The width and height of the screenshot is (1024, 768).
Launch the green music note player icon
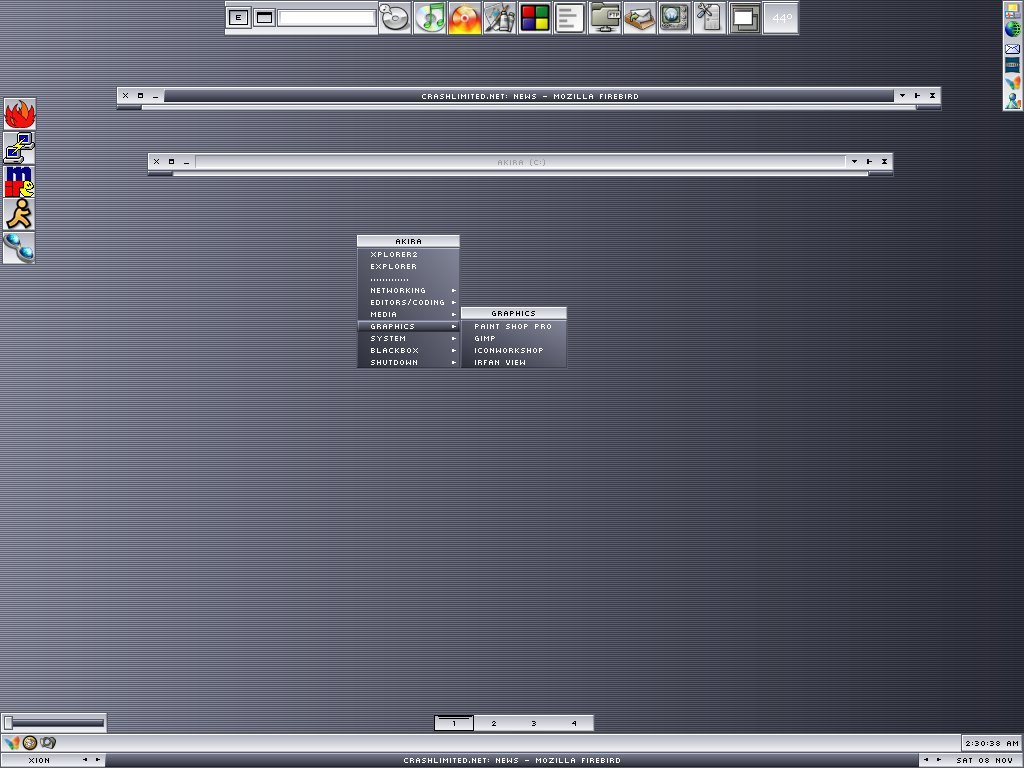pyautogui.click(x=430, y=18)
